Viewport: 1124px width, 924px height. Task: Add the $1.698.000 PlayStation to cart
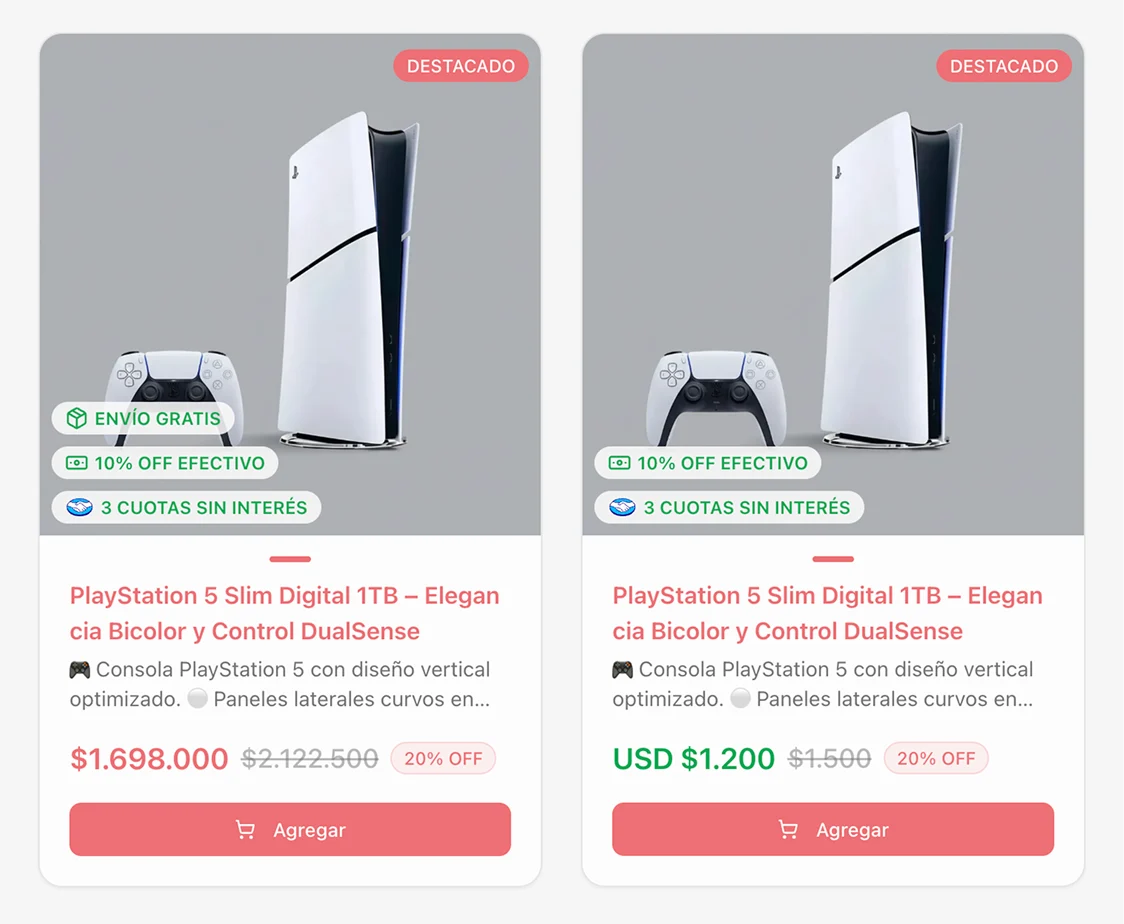point(290,829)
